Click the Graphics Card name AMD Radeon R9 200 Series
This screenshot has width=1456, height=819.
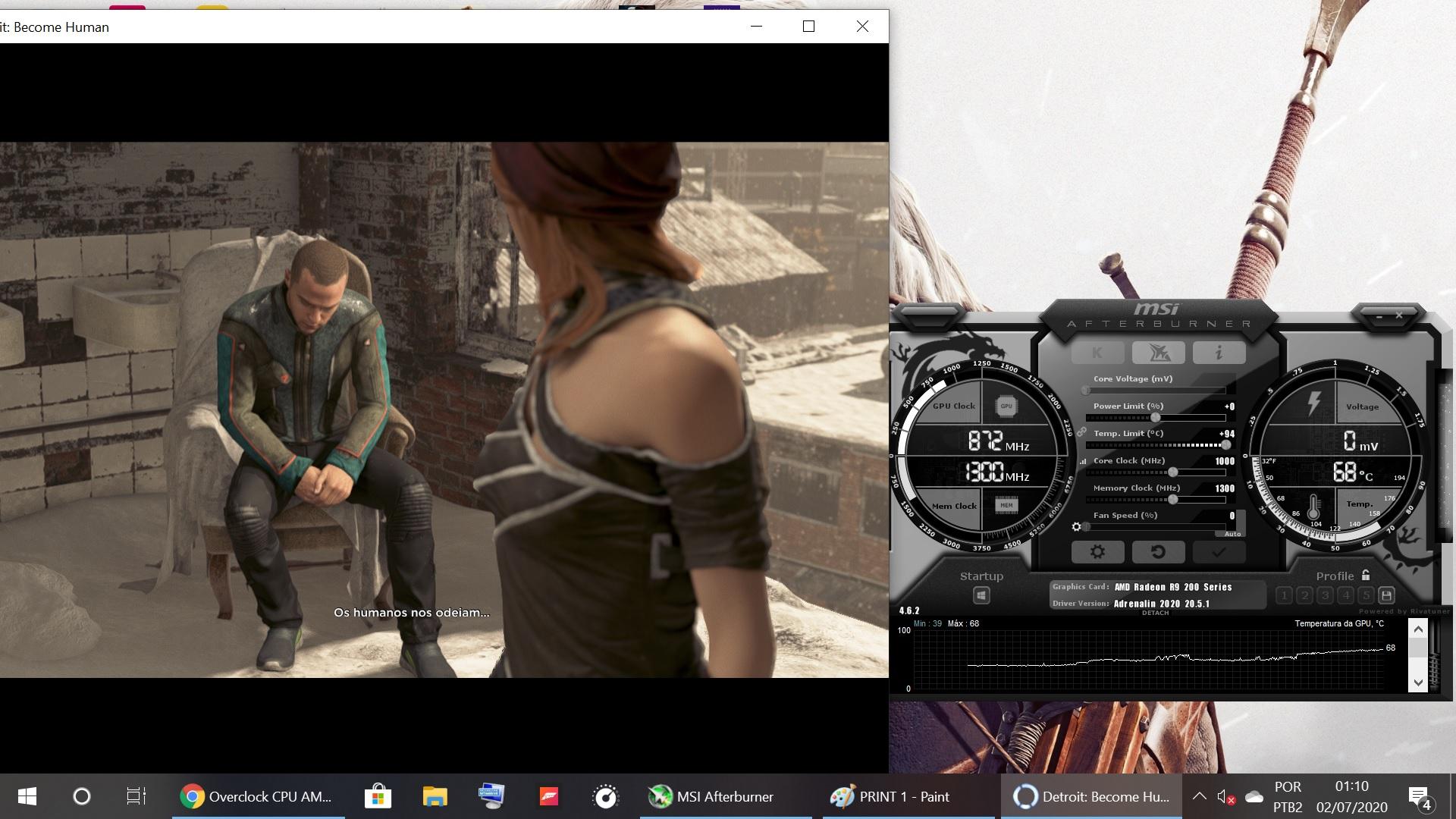click(x=1172, y=587)
